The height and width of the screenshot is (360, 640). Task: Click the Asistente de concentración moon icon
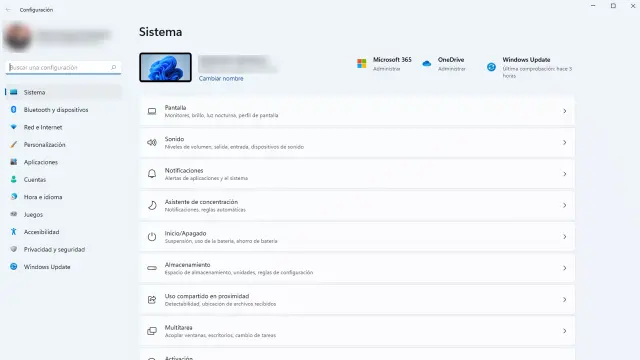pos(152,205)
